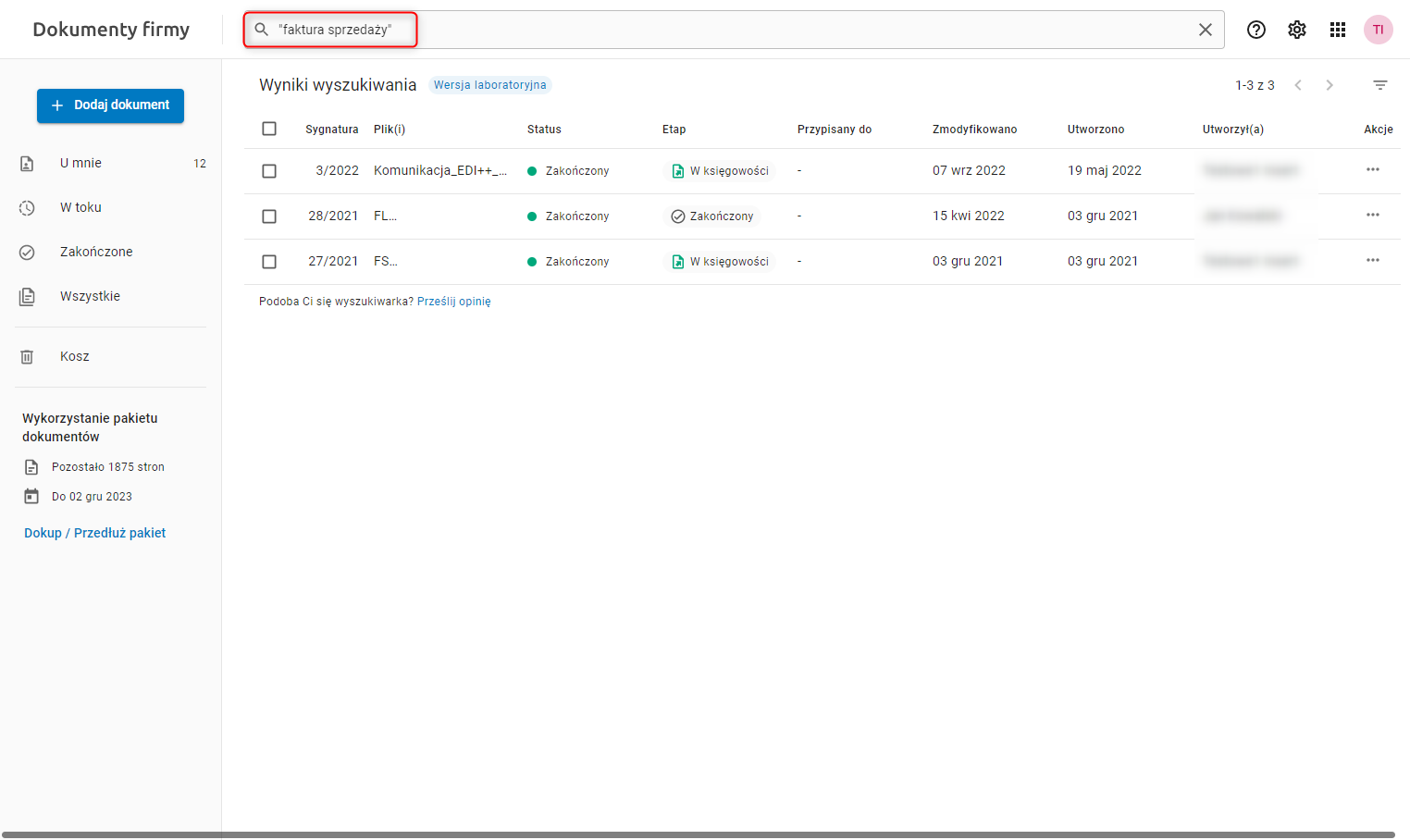The height and width of the screenshot is (840, 1410).
Task: Click the U mnie document icon
Action: pos(27,164)
